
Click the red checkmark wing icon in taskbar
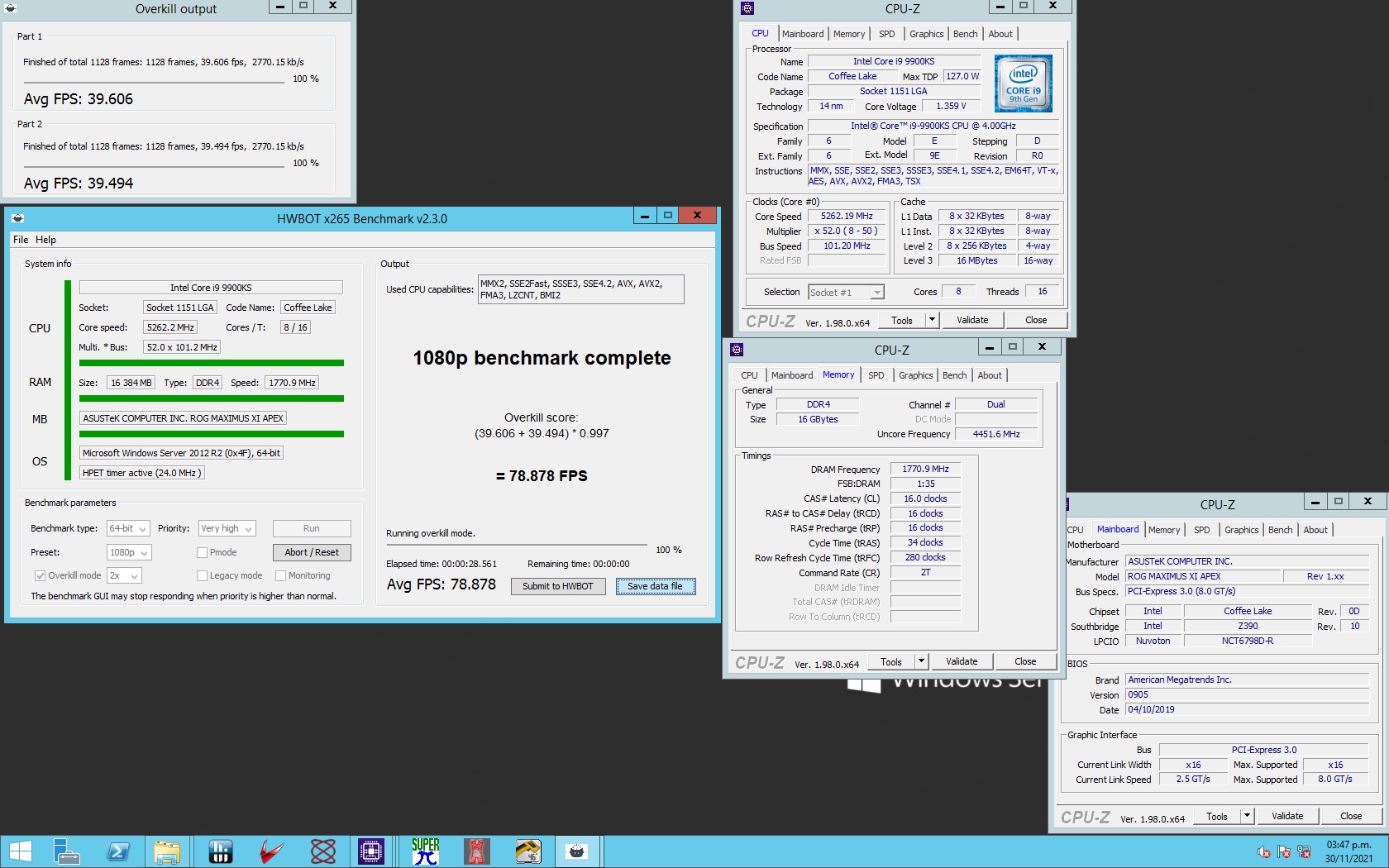click(272, 851)
